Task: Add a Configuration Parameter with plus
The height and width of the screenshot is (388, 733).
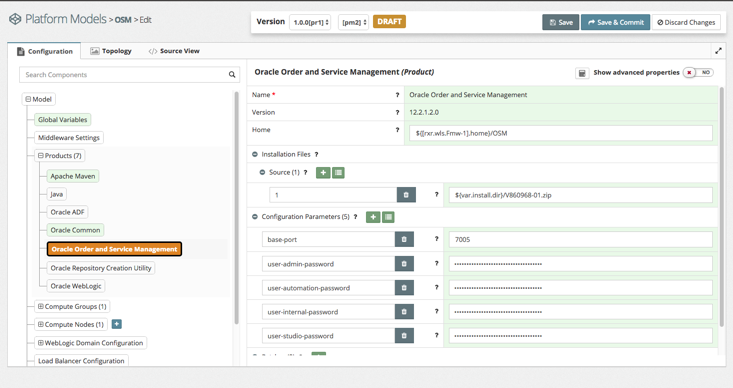Action: 373,217
